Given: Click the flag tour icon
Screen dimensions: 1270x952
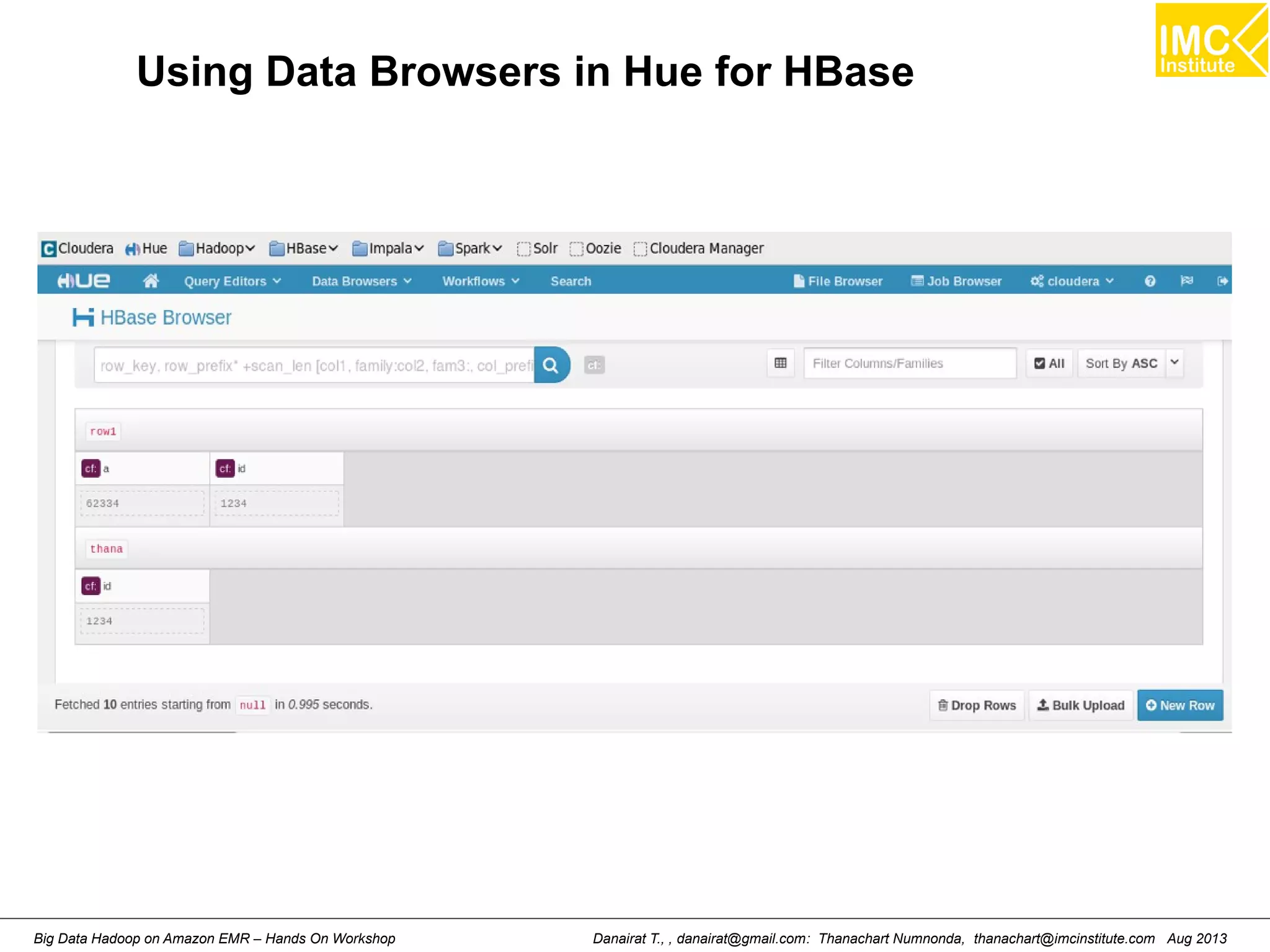Looking at the screenshot, I should click(x=1187, y=281).
